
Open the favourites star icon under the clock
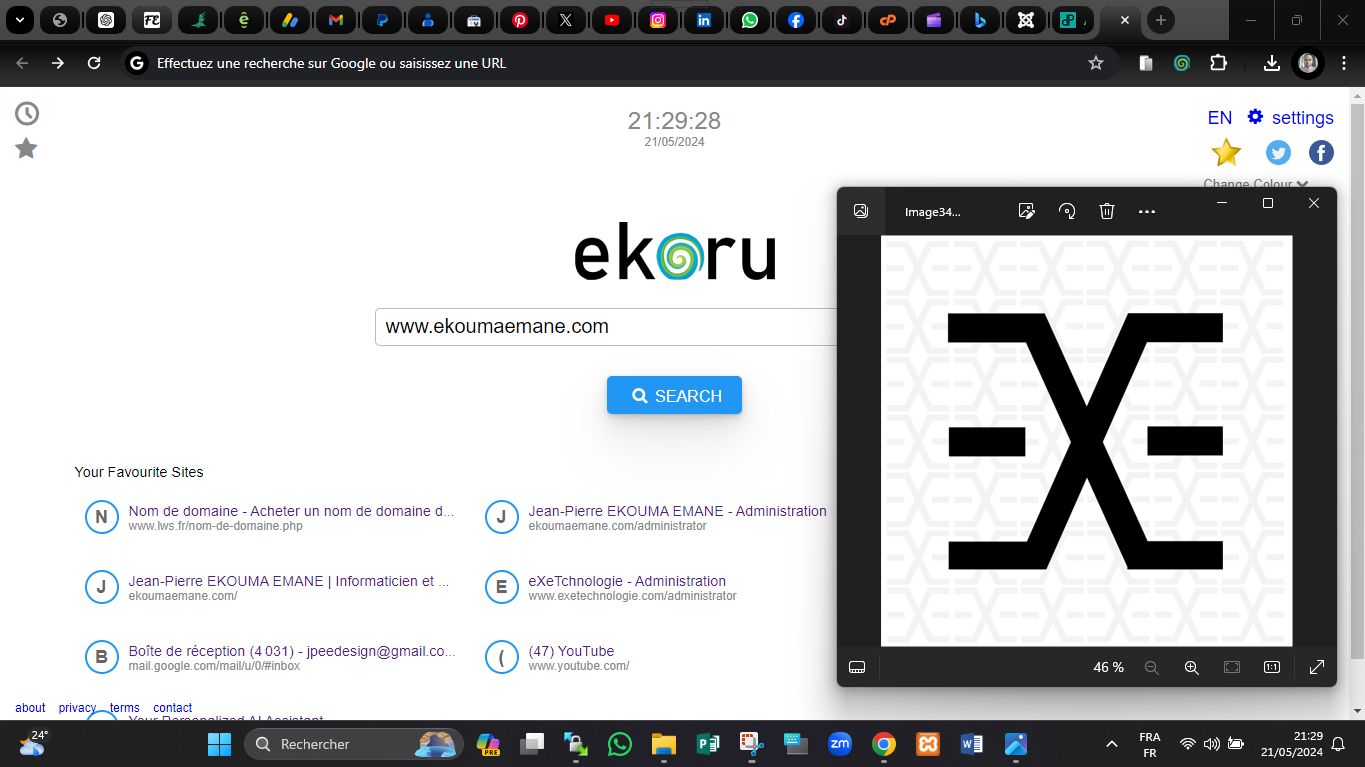(x=27, y=149)
